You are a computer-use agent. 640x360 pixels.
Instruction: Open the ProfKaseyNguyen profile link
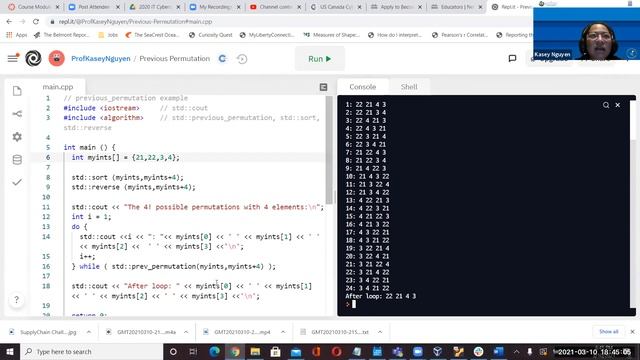(100, 58)
